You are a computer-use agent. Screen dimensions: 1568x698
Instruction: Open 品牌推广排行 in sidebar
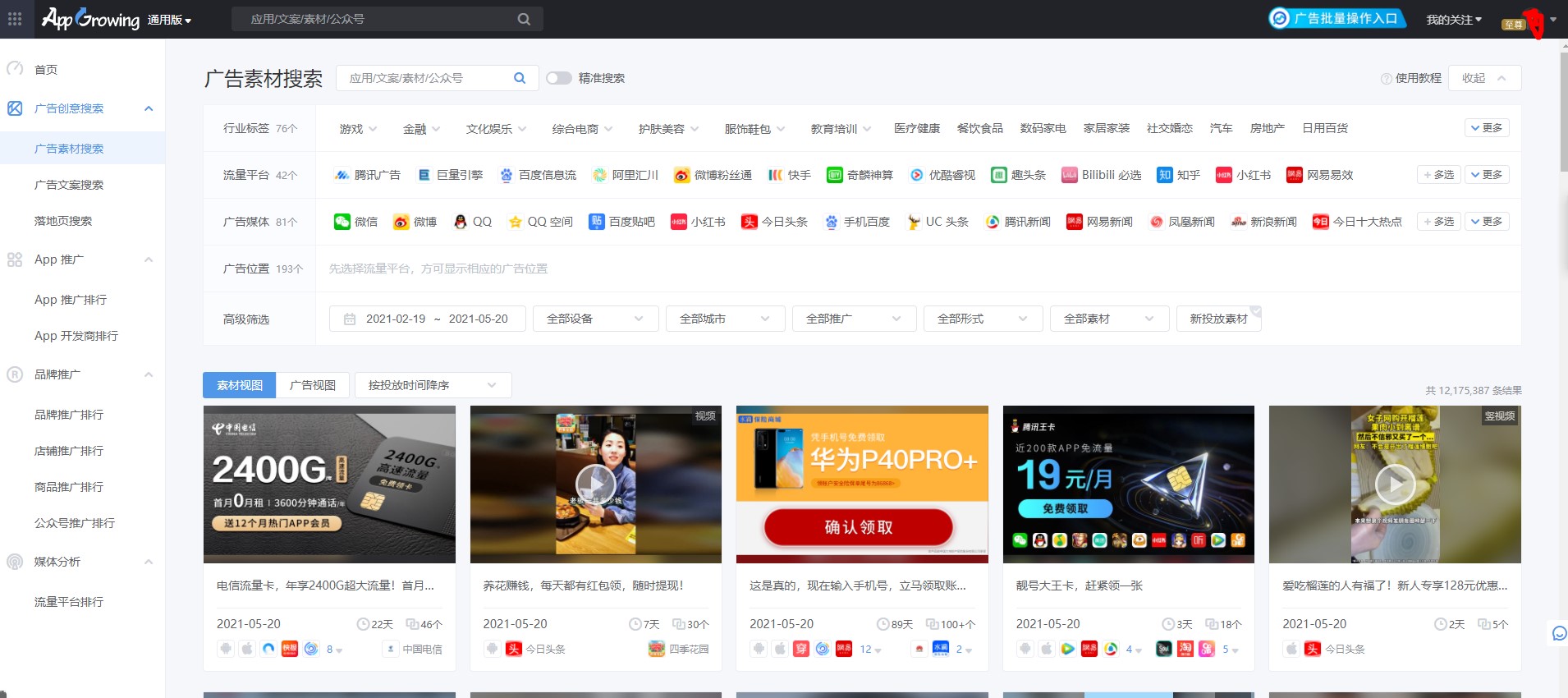(69, 415)
